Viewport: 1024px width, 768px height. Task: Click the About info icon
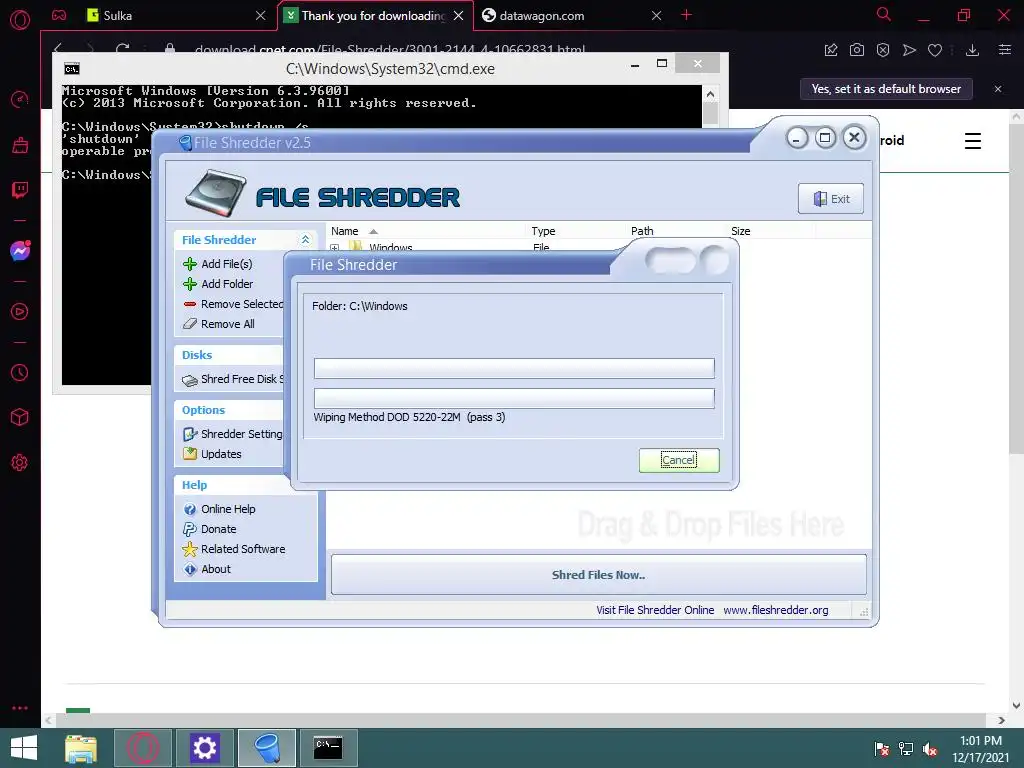tap(190, 569)
